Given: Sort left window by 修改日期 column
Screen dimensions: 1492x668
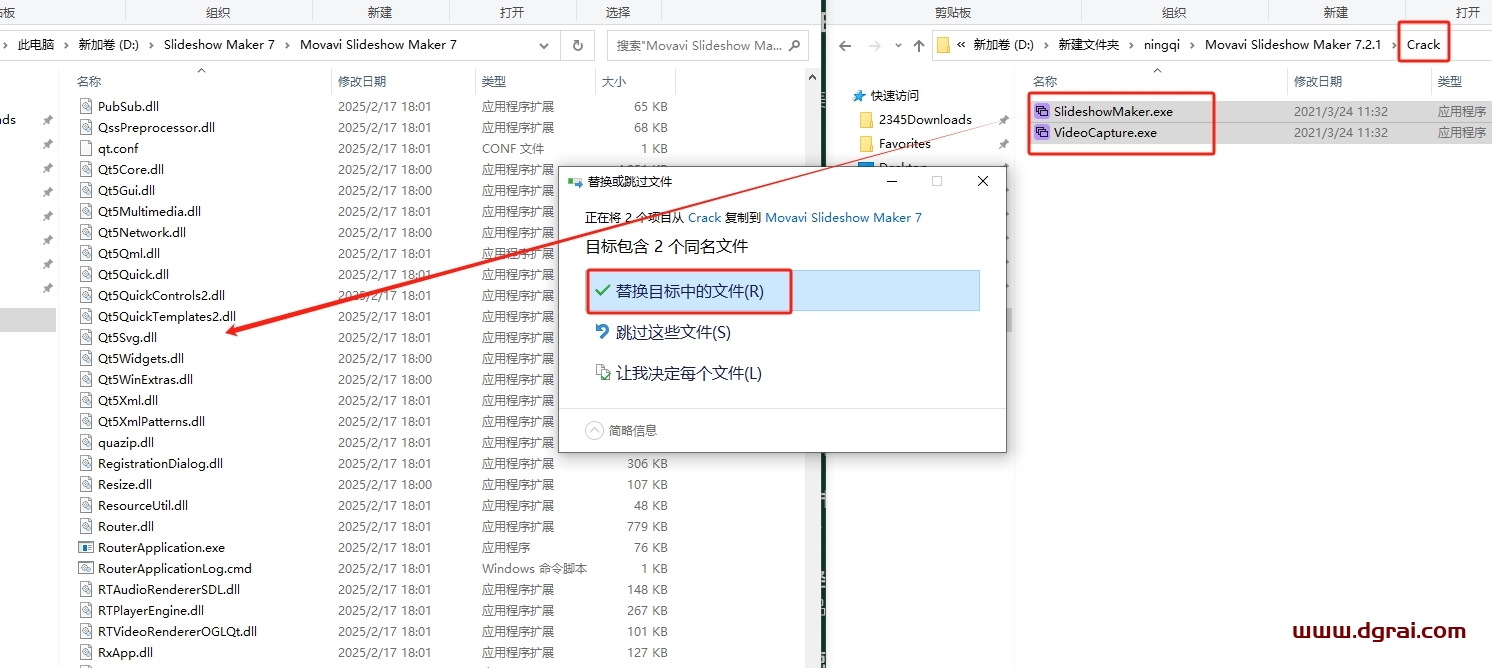Looking at the screenshot, I should point(361,81).
